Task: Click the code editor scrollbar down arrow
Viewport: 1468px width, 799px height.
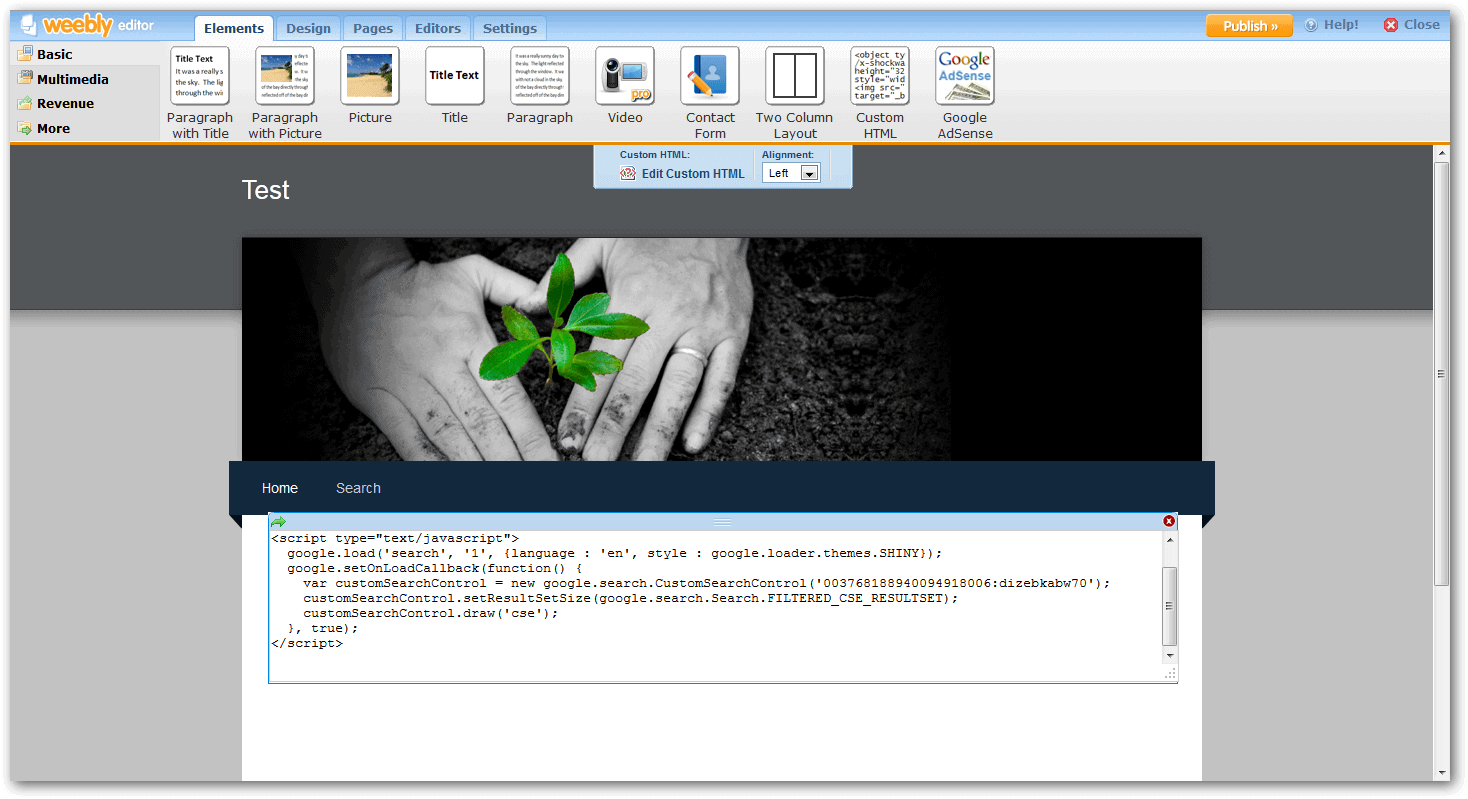Action: point(1169,655)
